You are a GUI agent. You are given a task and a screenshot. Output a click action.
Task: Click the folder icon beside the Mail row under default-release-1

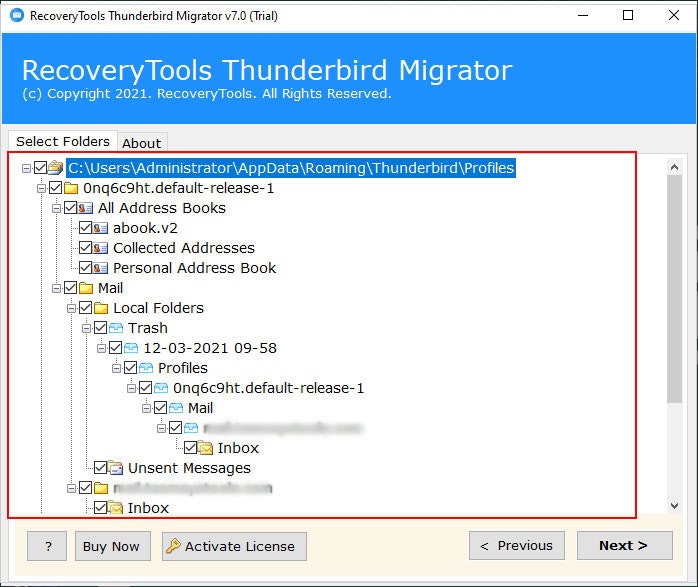click(x=86, y=288)
